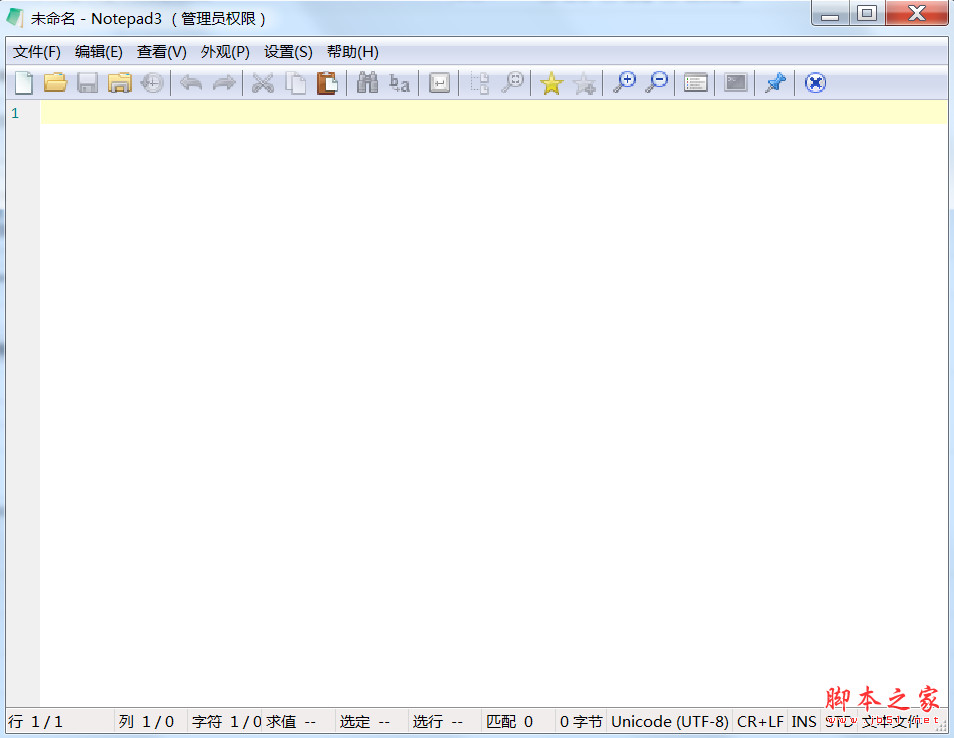Create a new document

[x=23, y=83]
